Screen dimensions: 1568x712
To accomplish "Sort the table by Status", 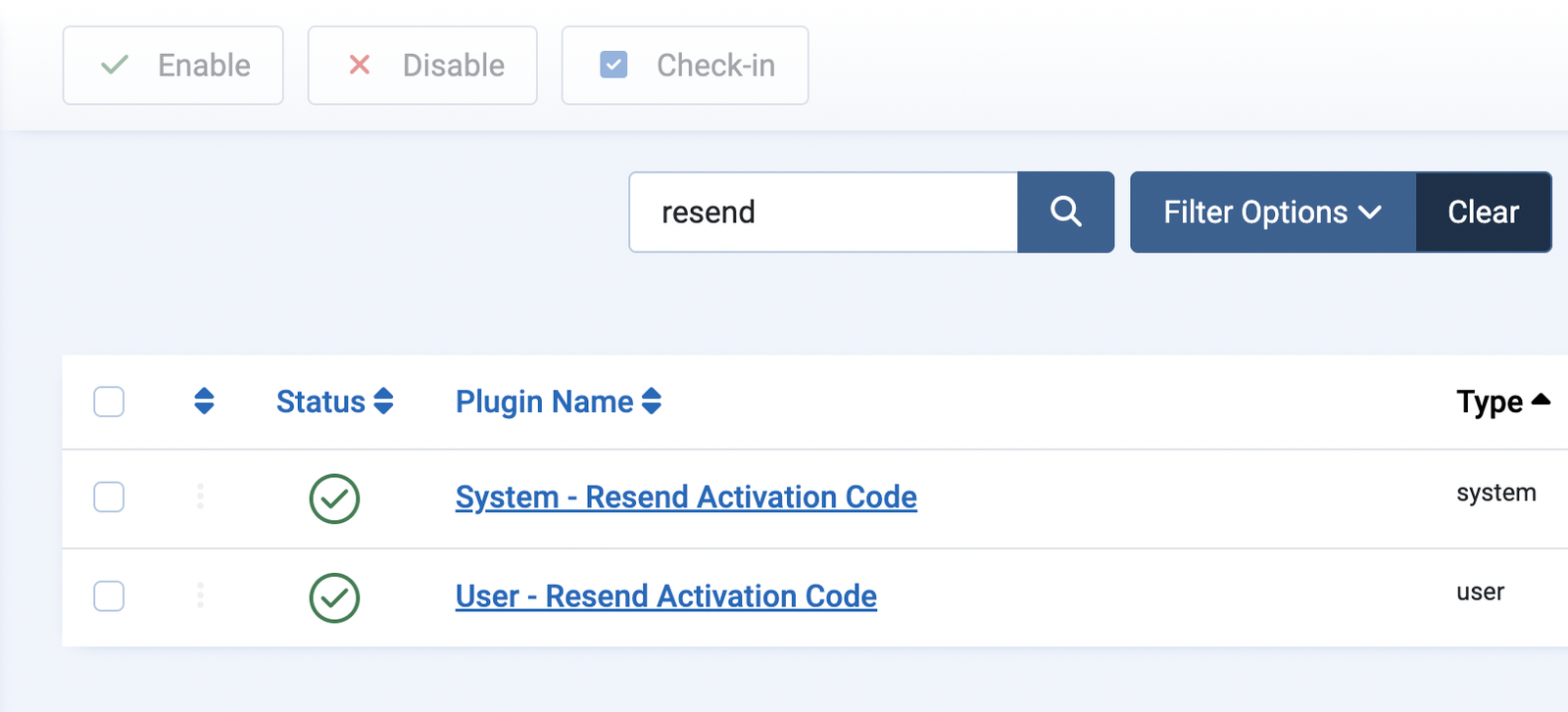I will pos(335,402).
